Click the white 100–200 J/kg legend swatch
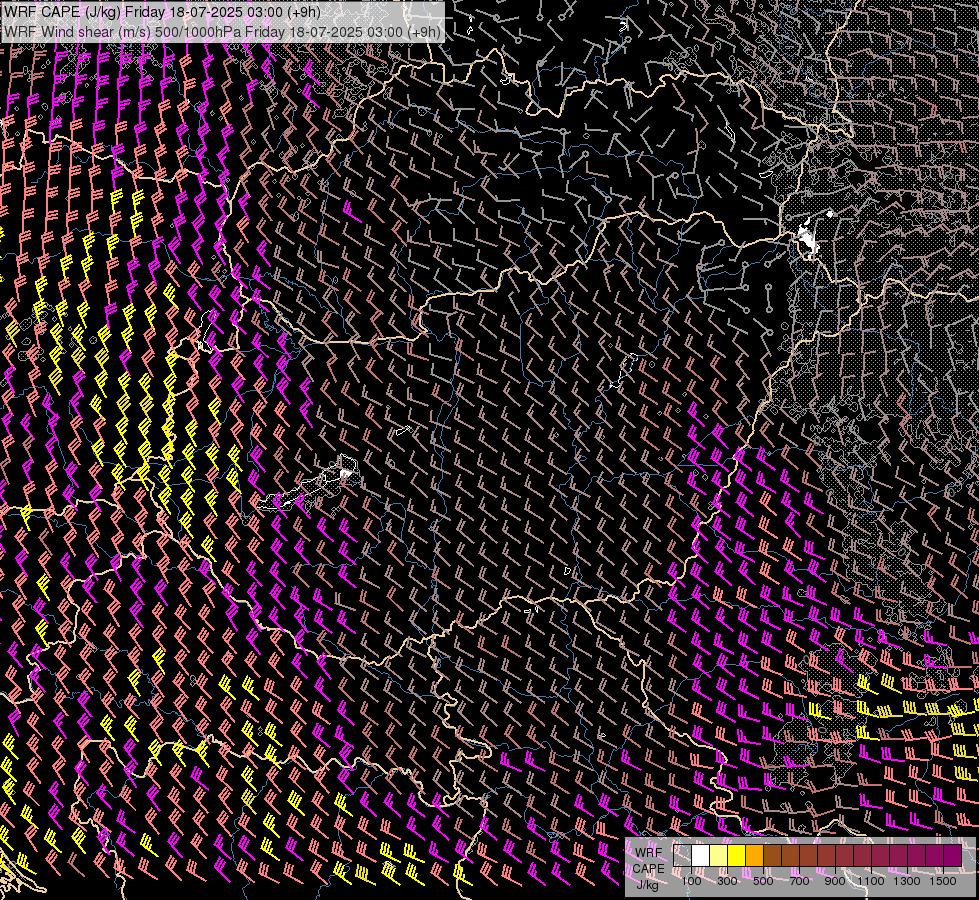 [x=701, y=855]
